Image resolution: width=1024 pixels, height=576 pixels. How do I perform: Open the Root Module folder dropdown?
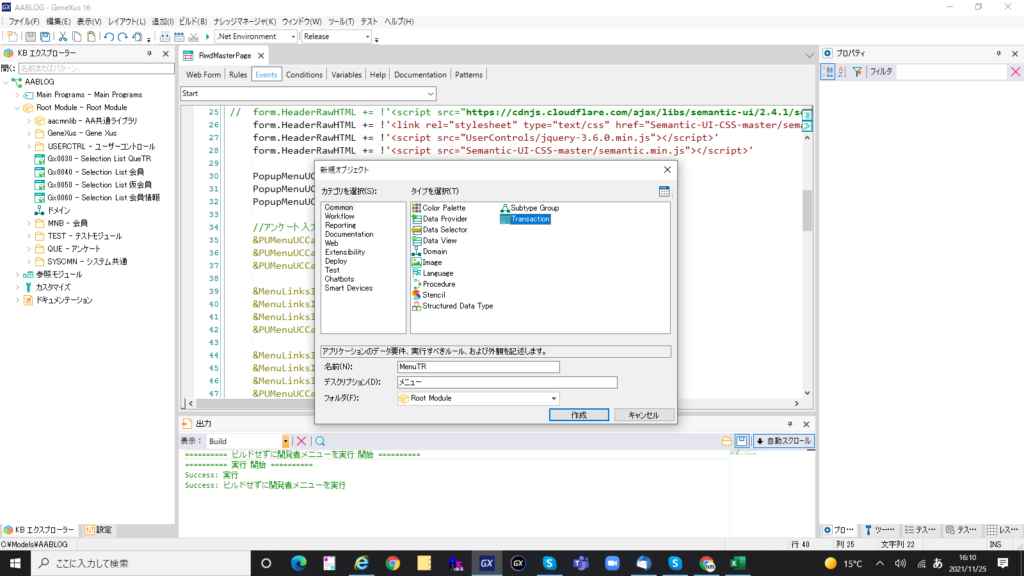pos(554,398)
